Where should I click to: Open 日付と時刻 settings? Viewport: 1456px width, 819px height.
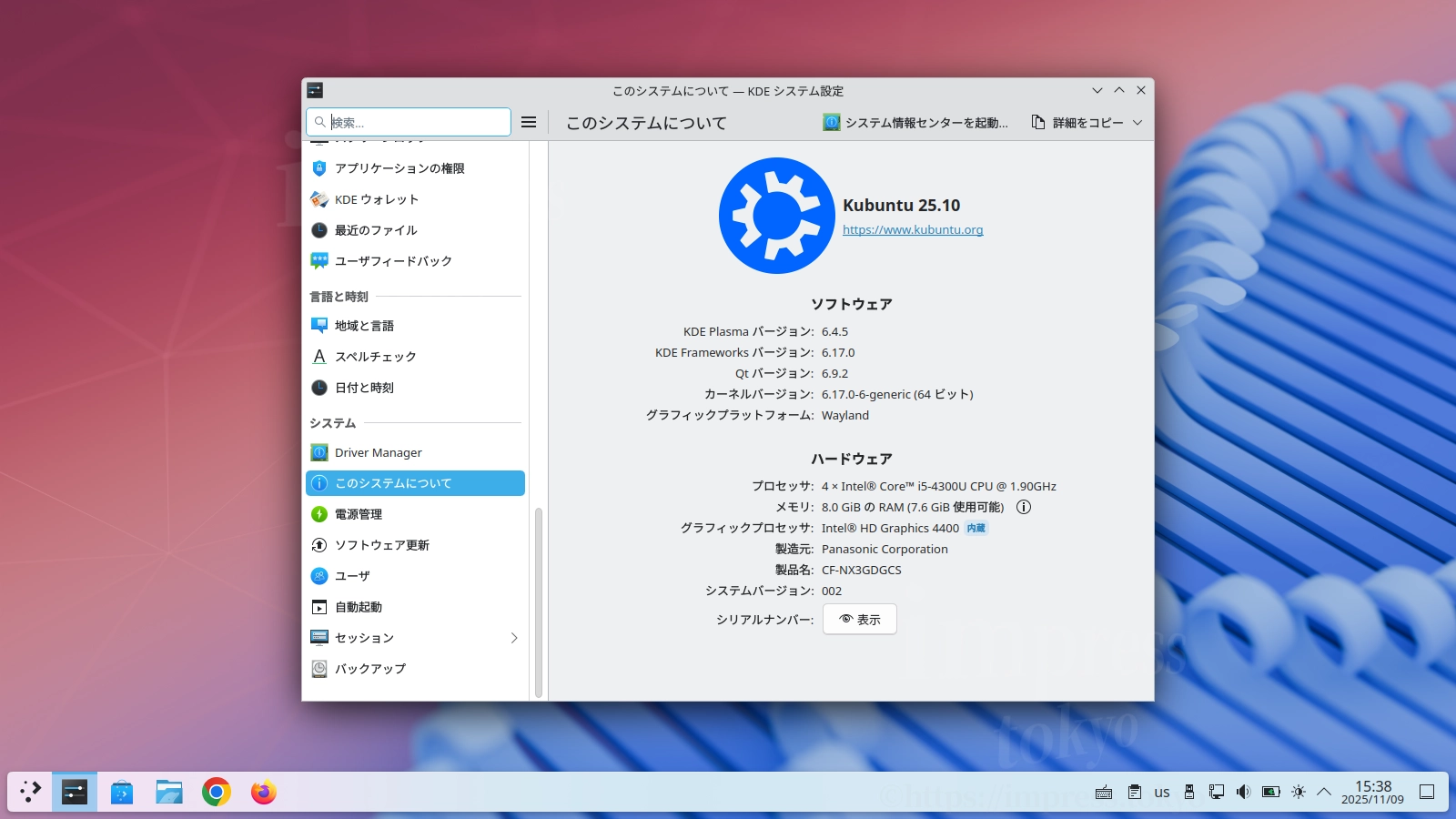point(415,388)
